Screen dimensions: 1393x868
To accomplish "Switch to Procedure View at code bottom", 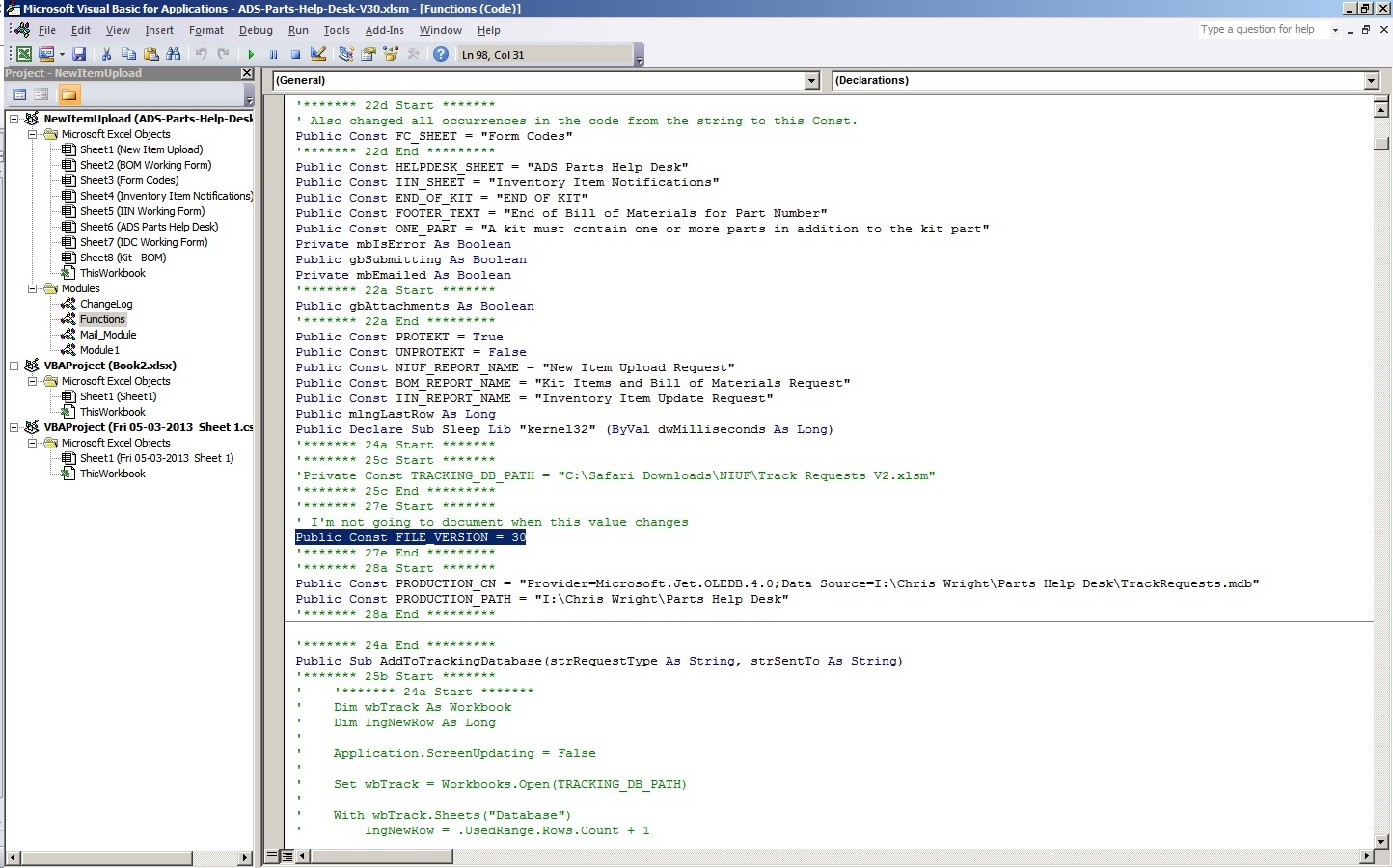I will pos(272,855).
